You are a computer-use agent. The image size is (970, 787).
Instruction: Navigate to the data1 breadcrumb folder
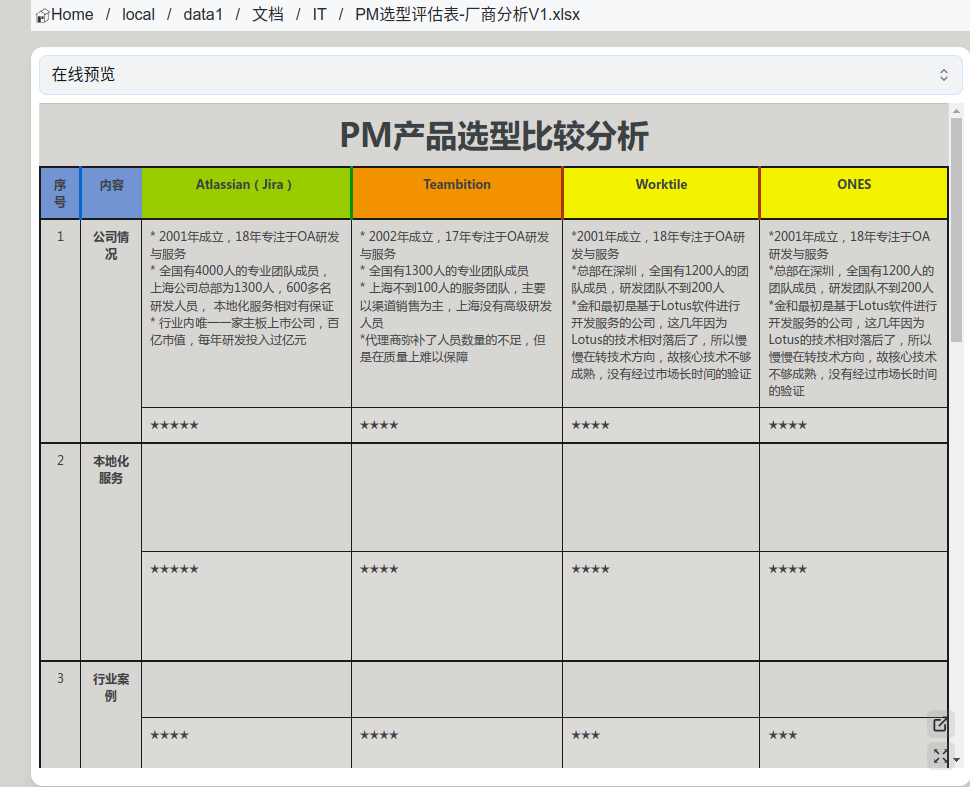point(203,15)
